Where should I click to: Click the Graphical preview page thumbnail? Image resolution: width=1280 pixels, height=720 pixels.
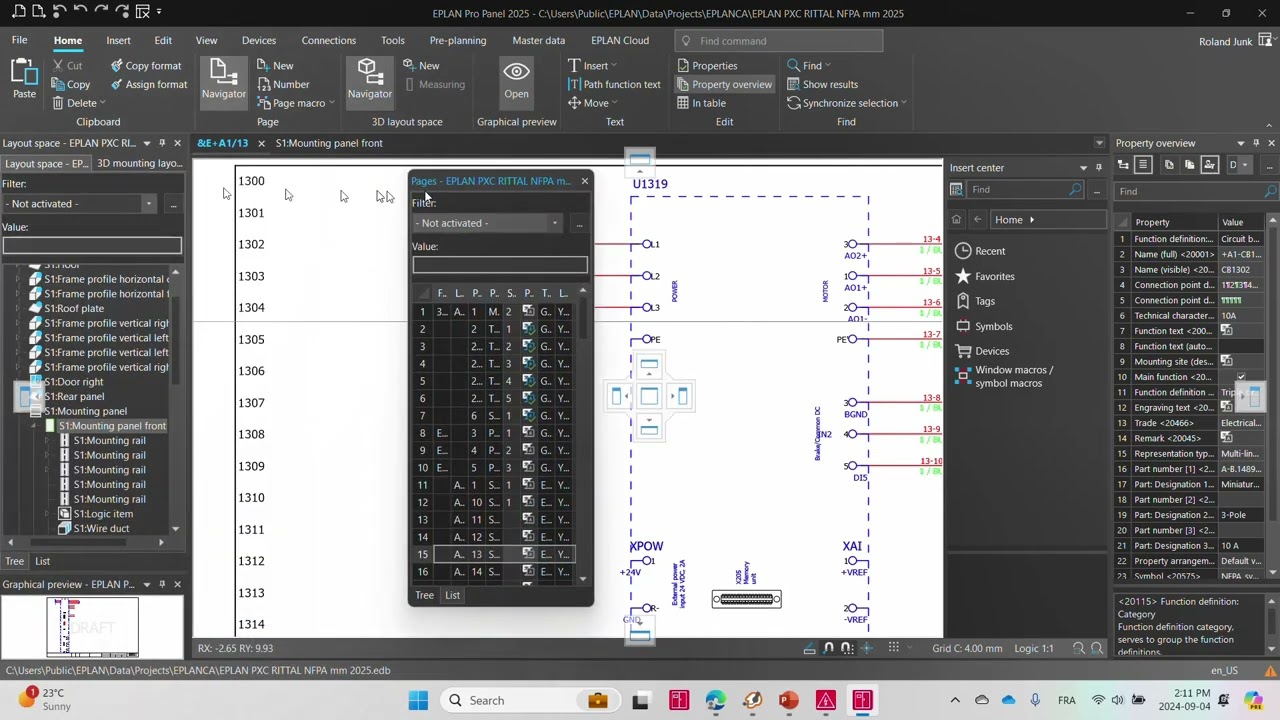pyautogui.click(x=92, y=626)
